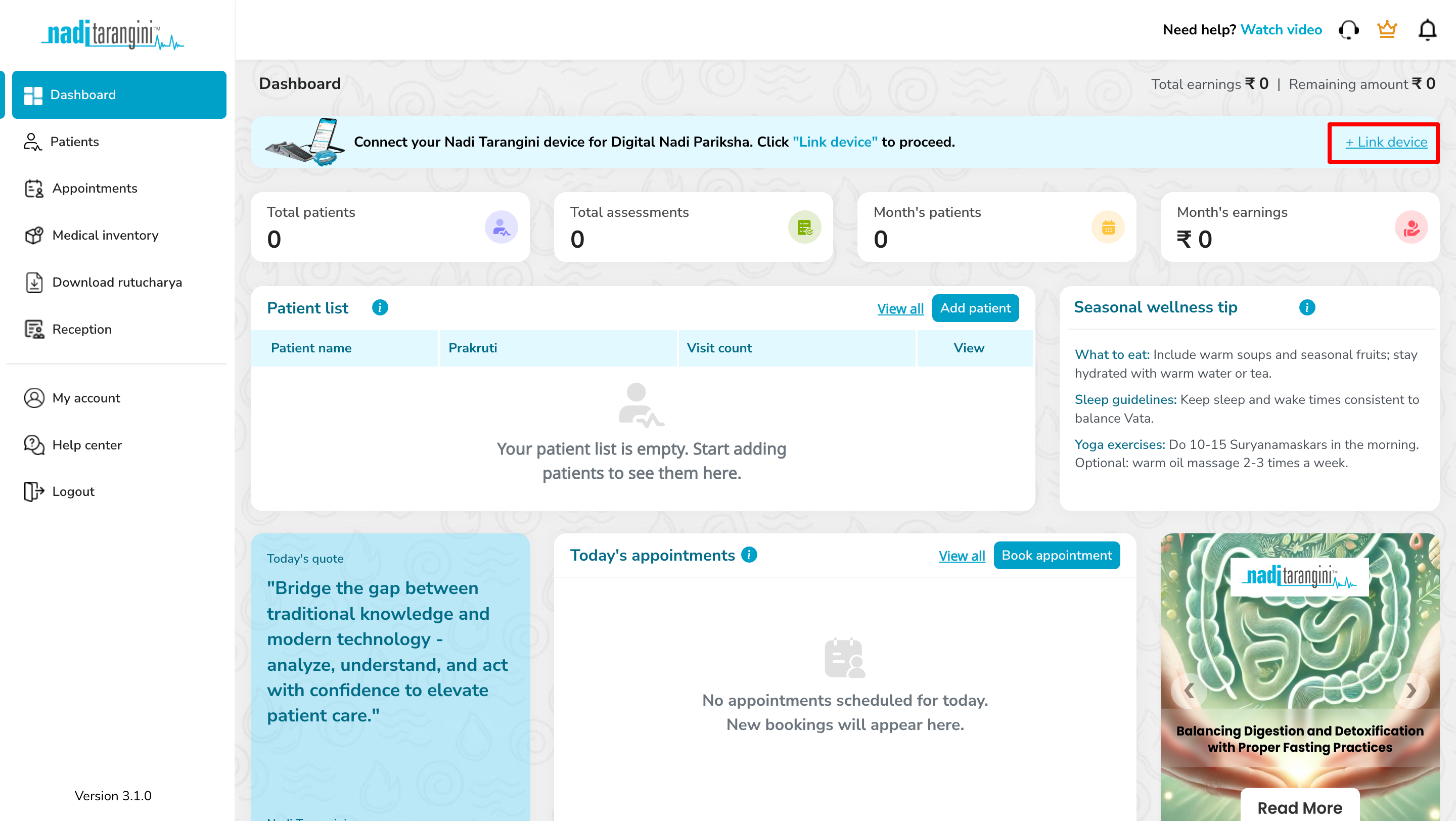Show previous carousel article slide
The width and height of the screenshot is (1456, 821).
point(1189,690)
